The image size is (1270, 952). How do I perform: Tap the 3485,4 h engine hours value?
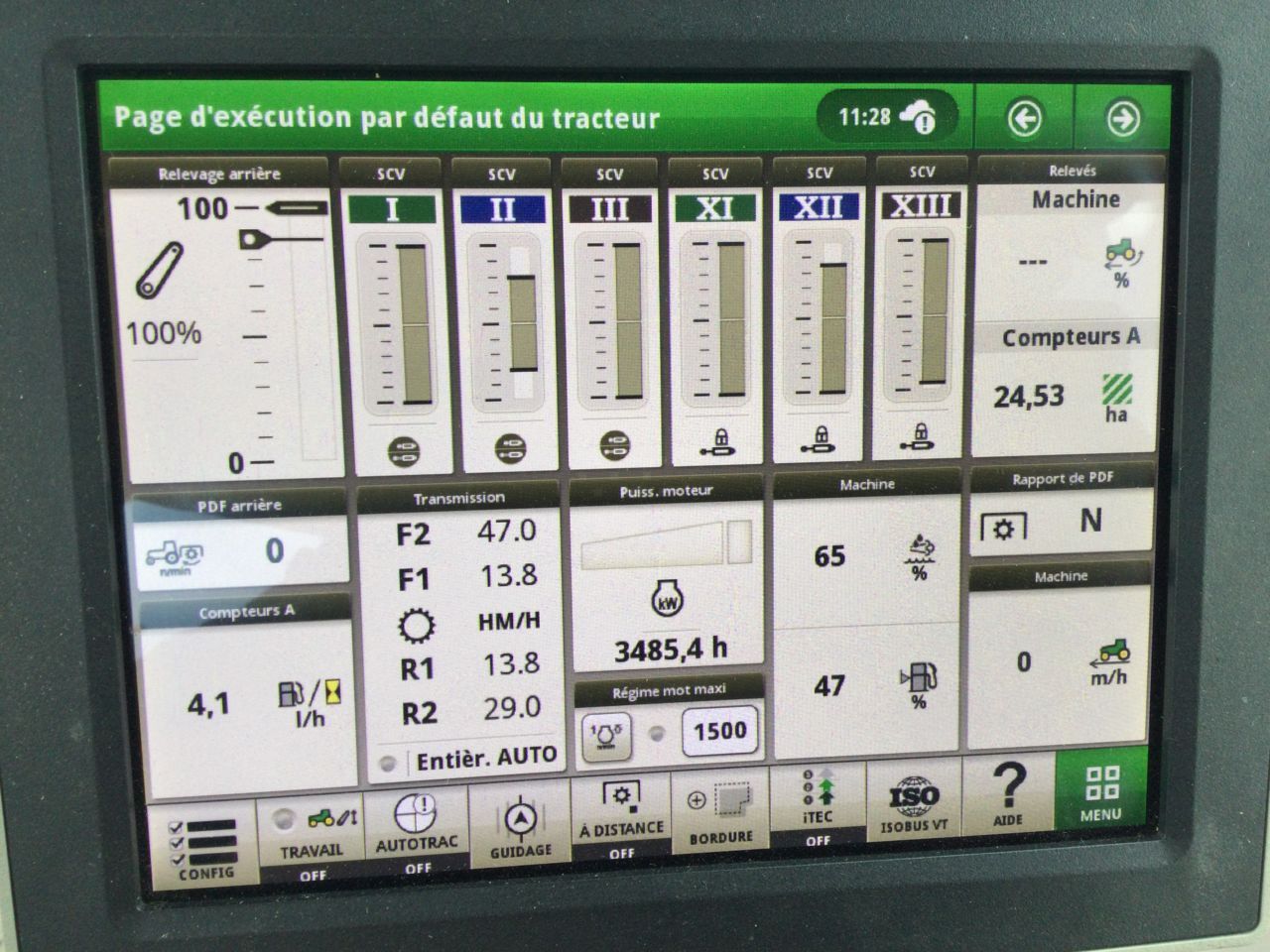tap(671, 651)
